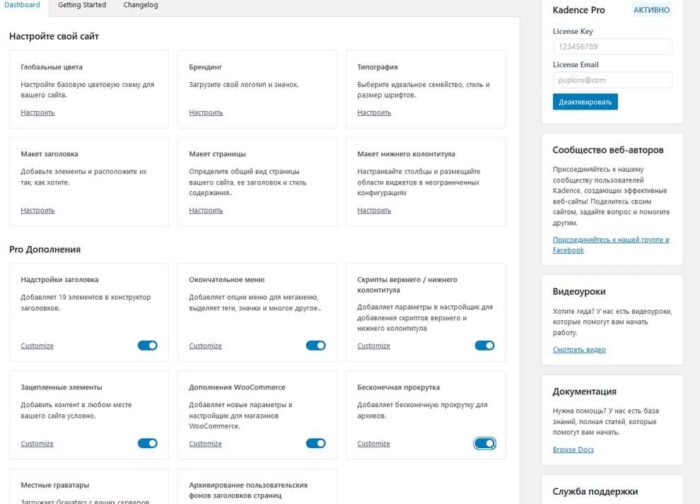Open the Browse Docs link
The image size is (700, 504).
(x=574, y=450)
